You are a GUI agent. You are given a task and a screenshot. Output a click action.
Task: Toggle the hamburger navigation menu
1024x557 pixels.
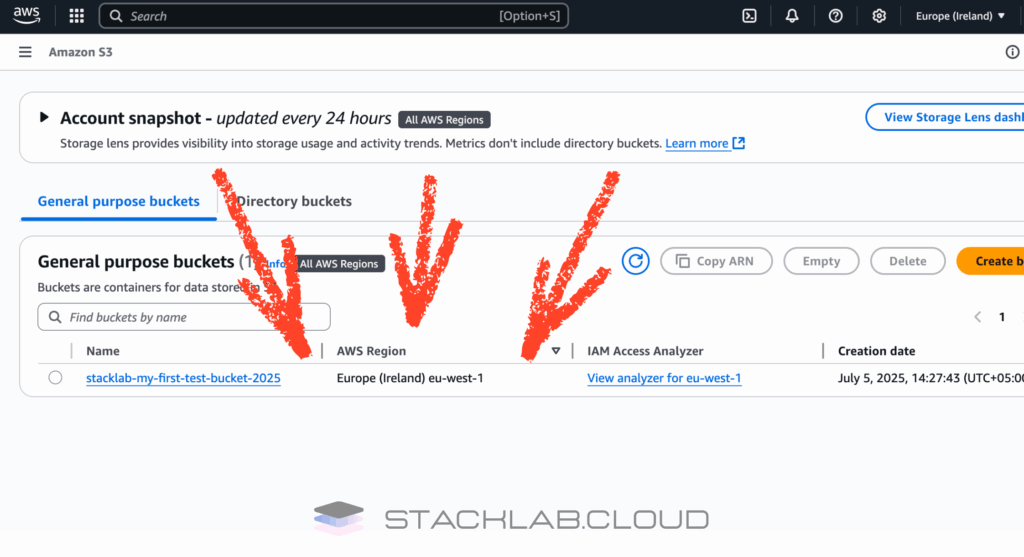point(25,52)
